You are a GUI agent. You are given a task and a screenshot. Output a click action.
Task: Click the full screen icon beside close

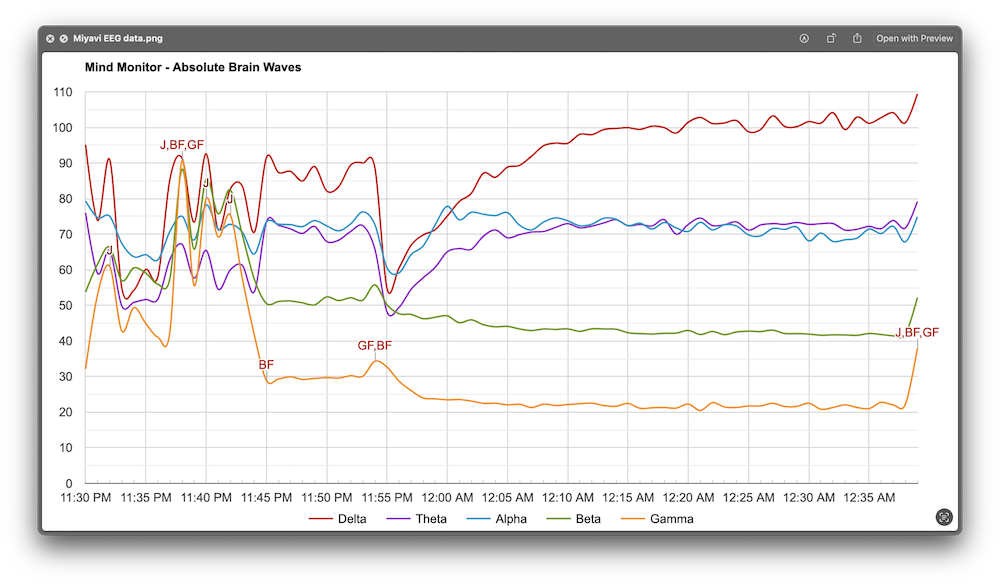[x=63, y=39]
